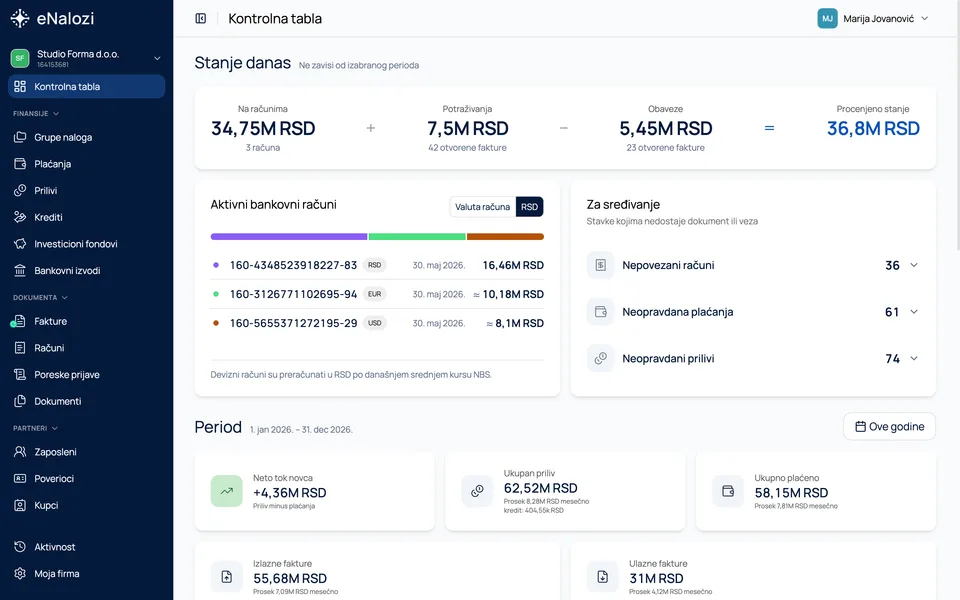
Task: Collapse the PARTNERI sidebar section
Action: click(x=36, y=428)
